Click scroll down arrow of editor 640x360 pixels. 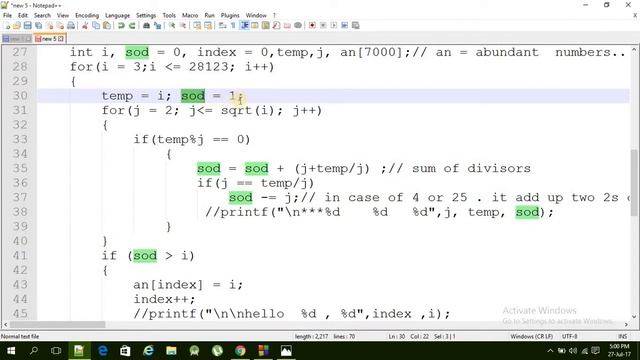(x=634, y=316)
